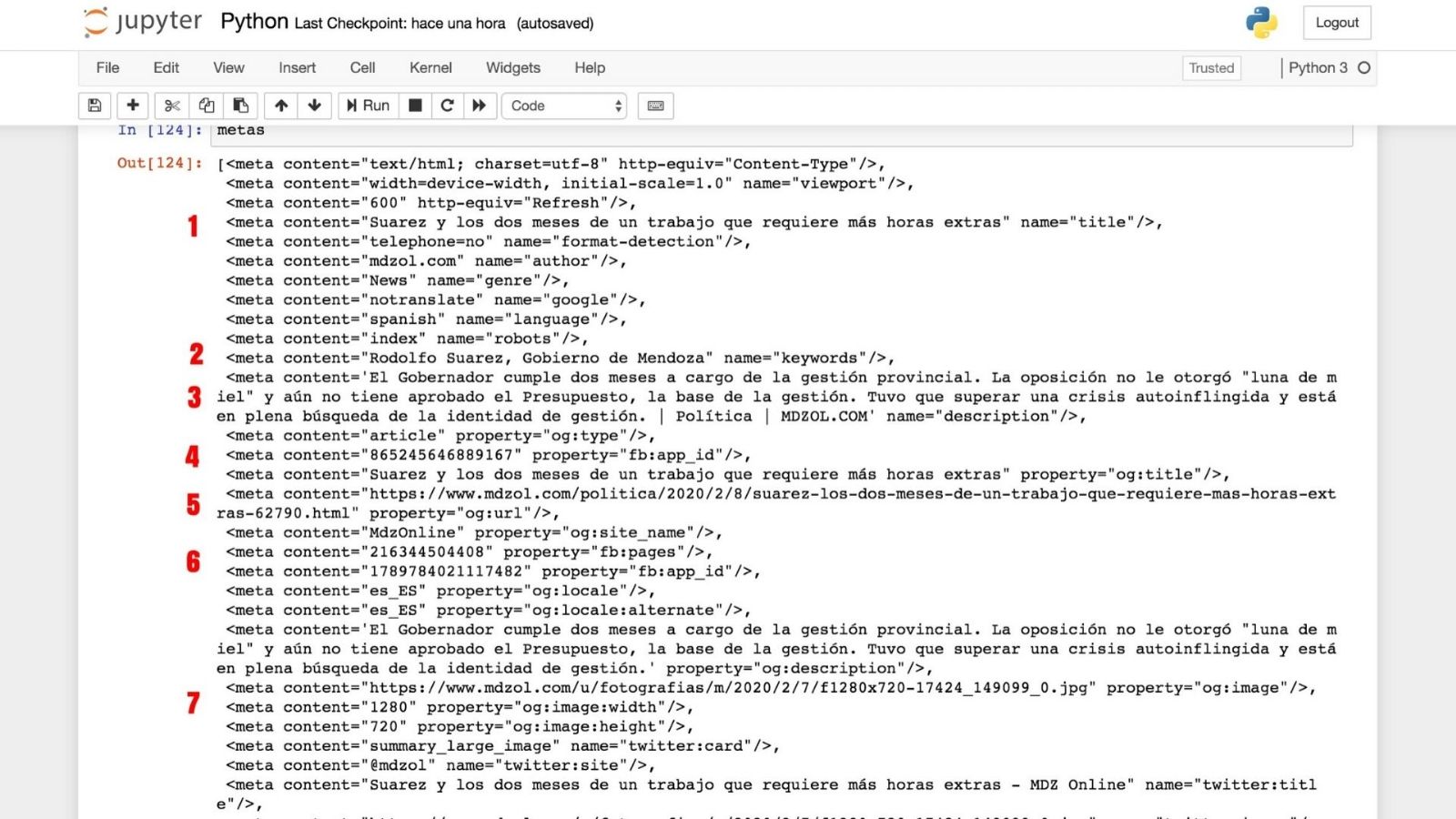Image resolution: width=1456 pixels, height=819 pixels.
Task: Toggle the Trusted notebook indicator
Action: (1211, 67)
